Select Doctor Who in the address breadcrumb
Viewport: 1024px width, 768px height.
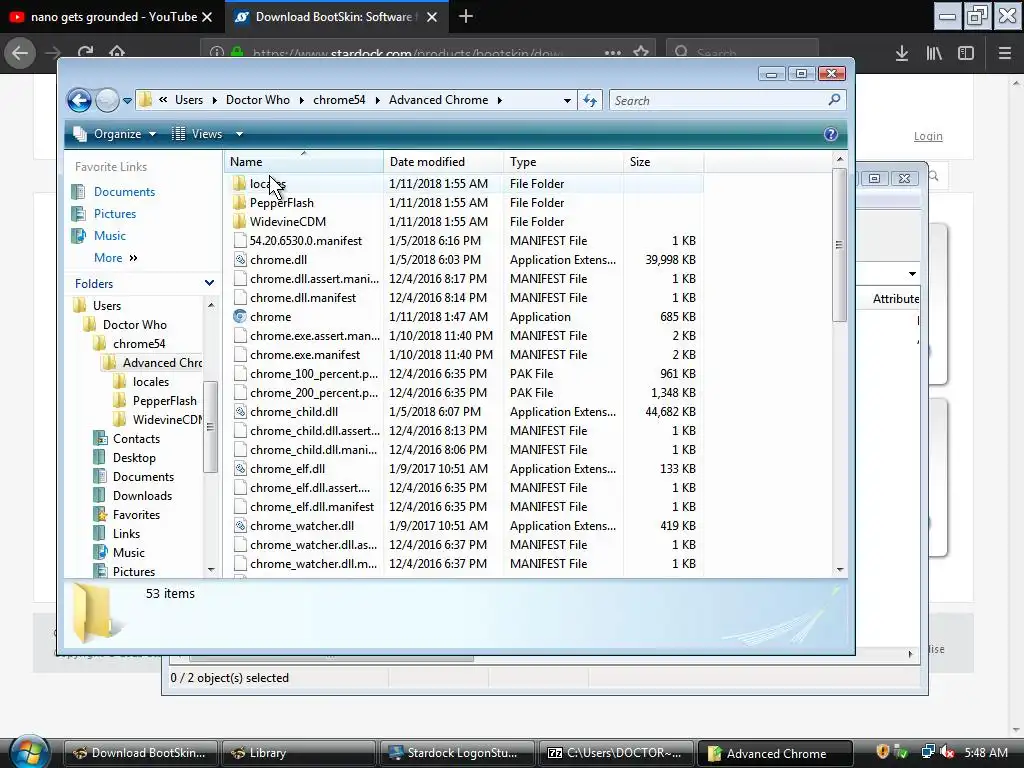tap(257, 100)
